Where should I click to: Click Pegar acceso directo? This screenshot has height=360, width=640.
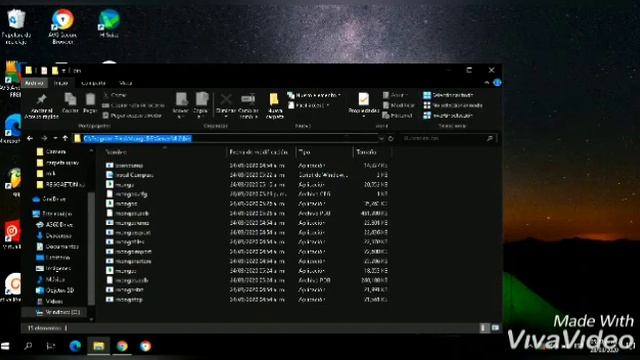(132, 116)
